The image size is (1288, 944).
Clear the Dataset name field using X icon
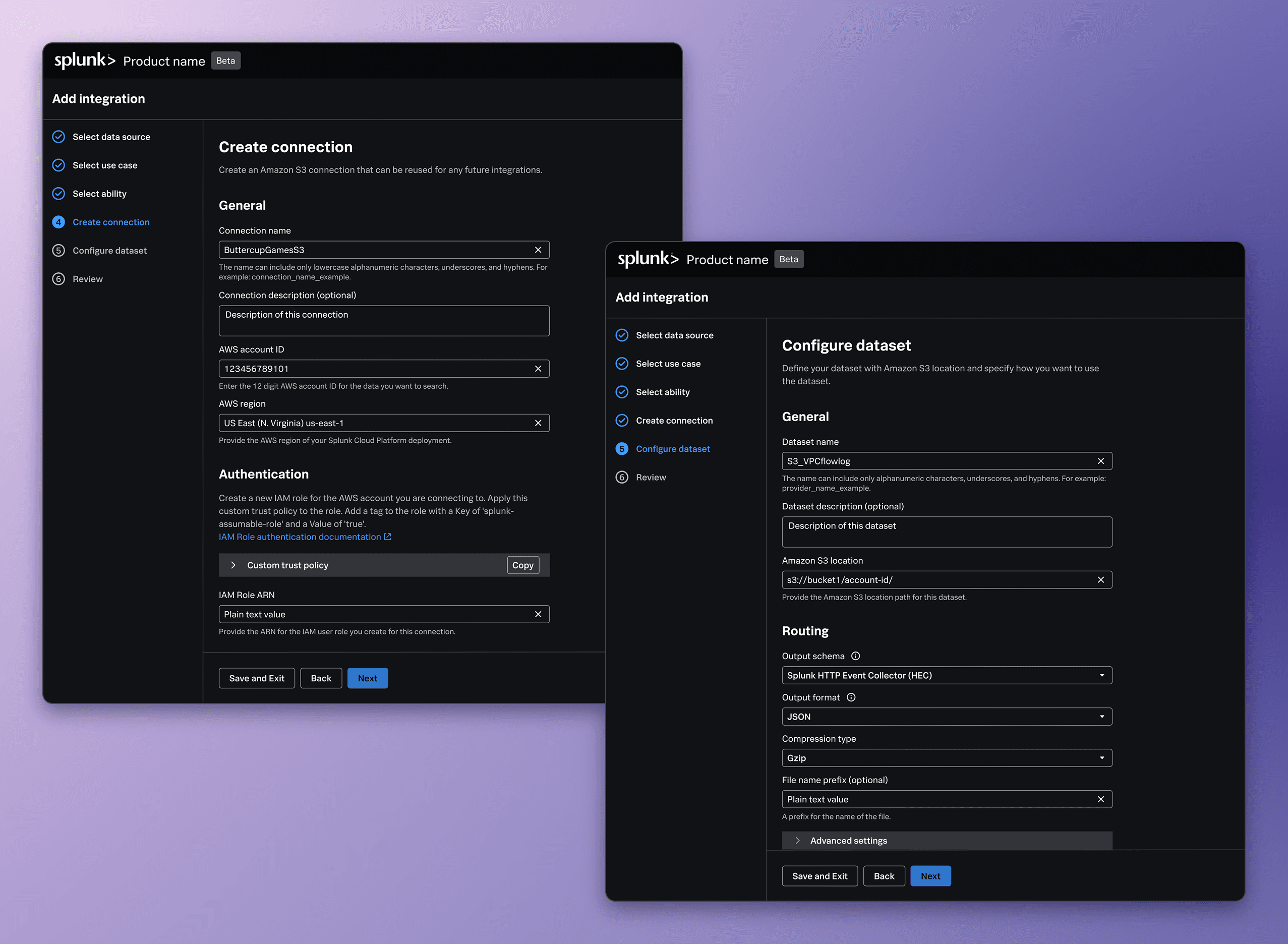(x=1100, y=461)
